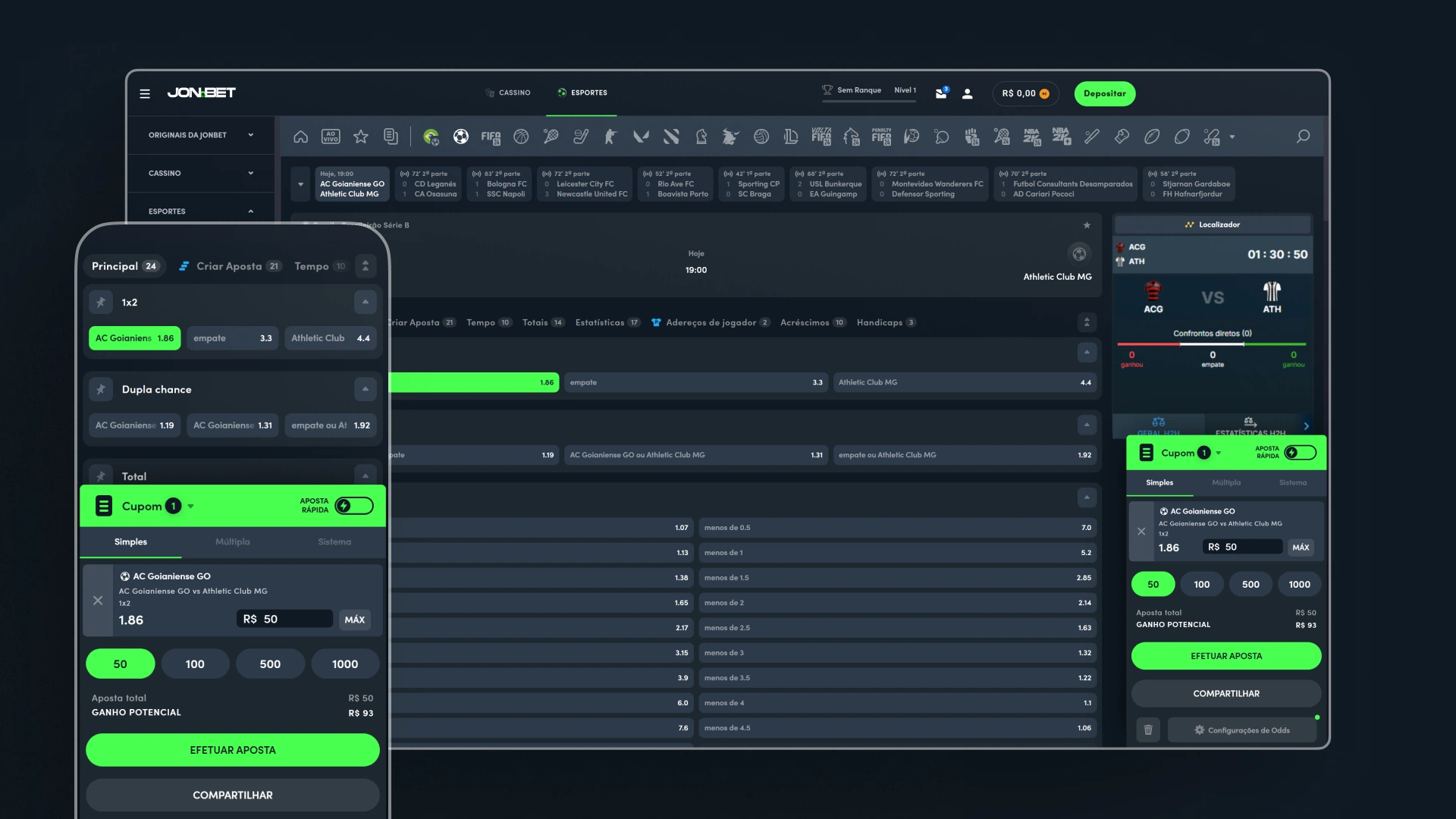The image size is (1456, 819).
Task: Open the messages envelope icon
Action: coord(941,93)
